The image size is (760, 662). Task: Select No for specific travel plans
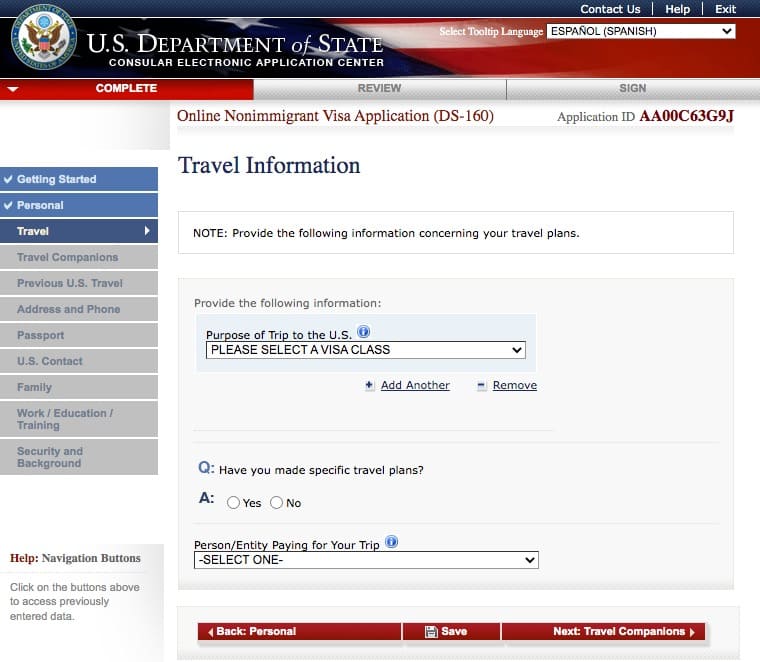277,503
